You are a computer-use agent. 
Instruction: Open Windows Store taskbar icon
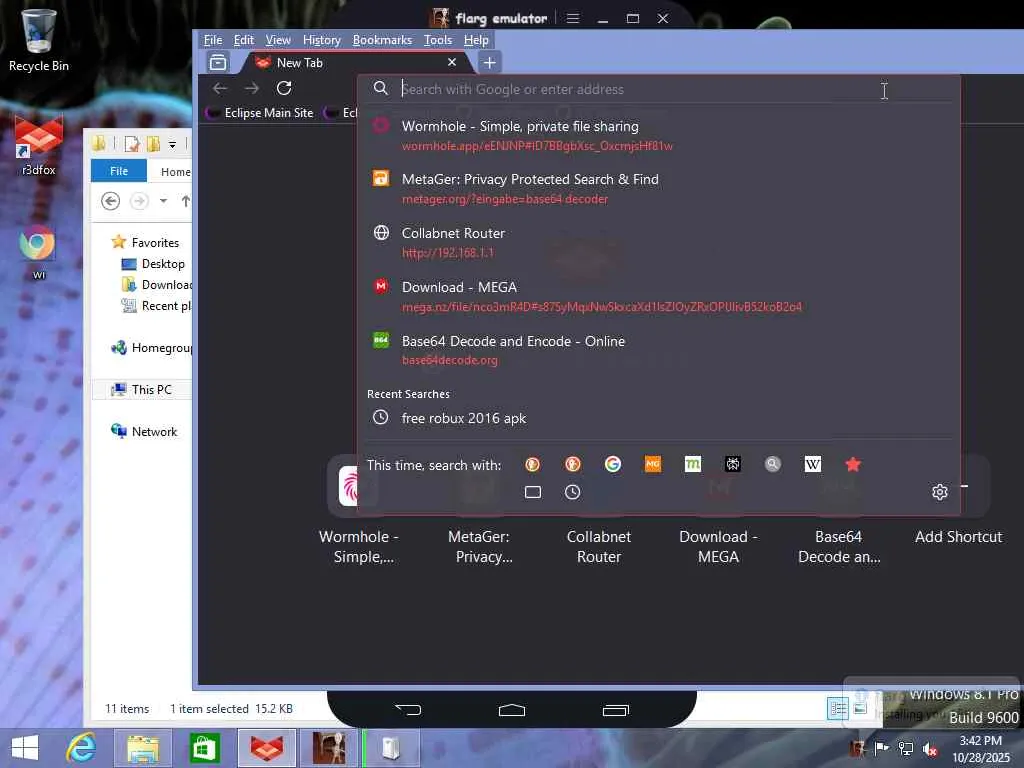coord(204,748)
